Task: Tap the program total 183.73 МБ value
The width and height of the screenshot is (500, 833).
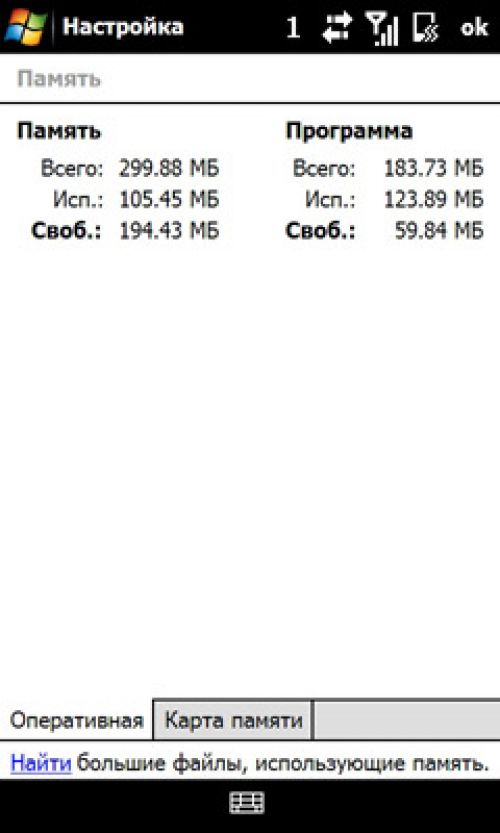Action: click(433, 169)
